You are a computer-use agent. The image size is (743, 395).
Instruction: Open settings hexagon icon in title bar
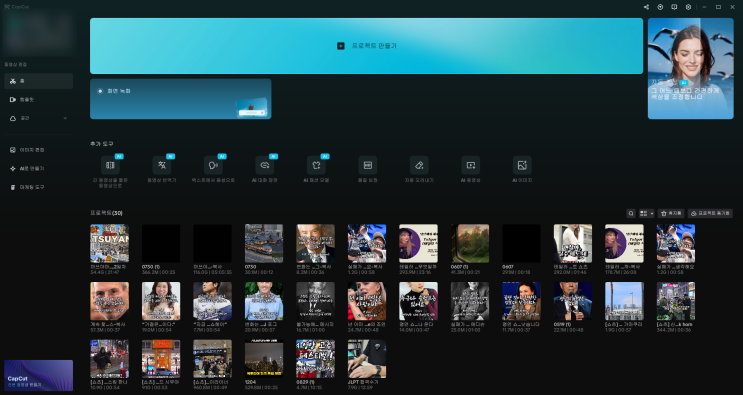[688, 7]
